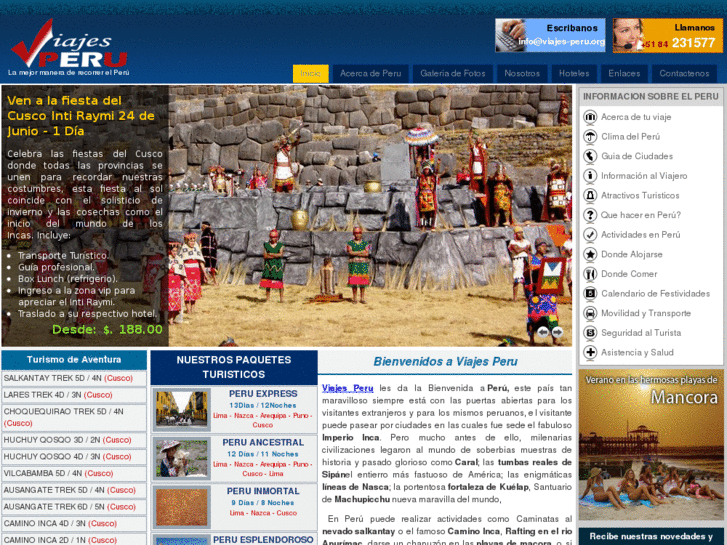Click the Mancora beaches banner
Image resolution: width=727 pixels, height=545 pixels.
pyautogui.click(x=651, y=445)
